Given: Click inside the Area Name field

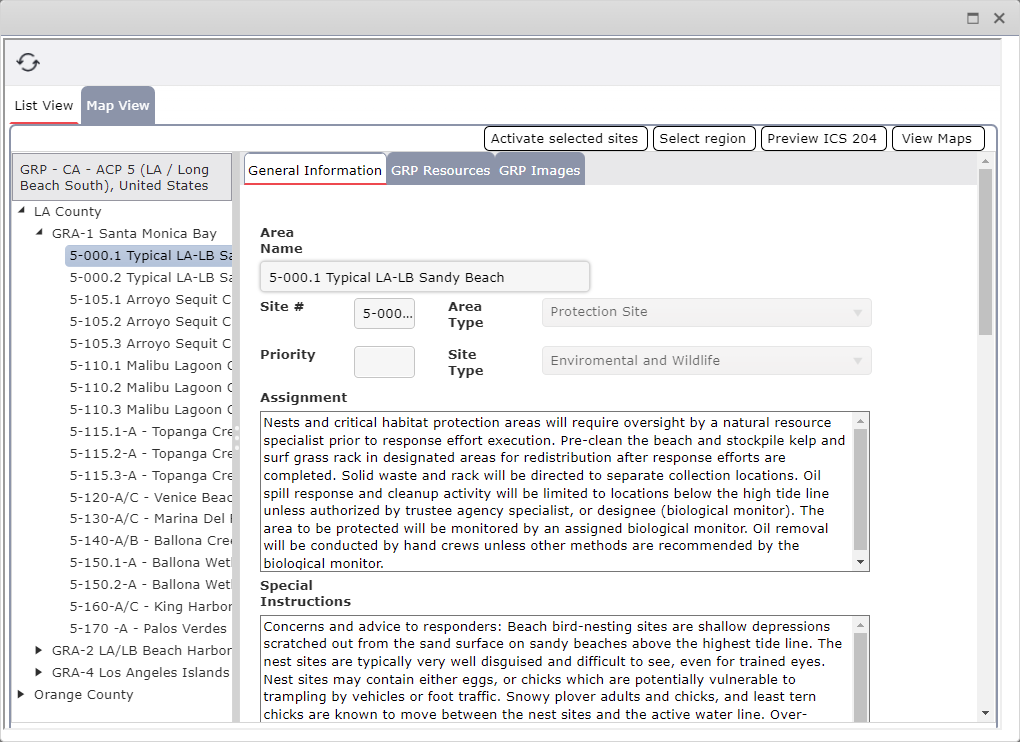Looking at the screenshot, I should click(x=424, y=276).
